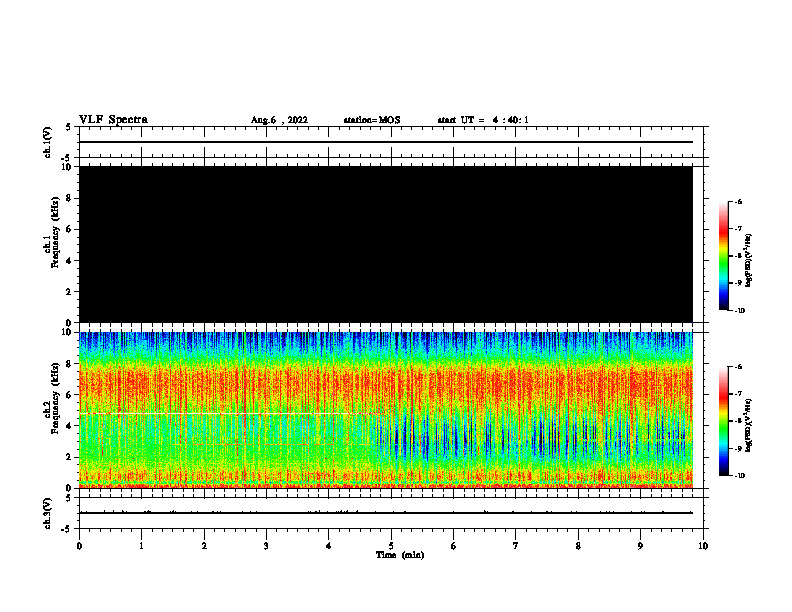
Task: Click the log(PSD) label beside ch.1 color scale
Action: (x=749, y=261)
